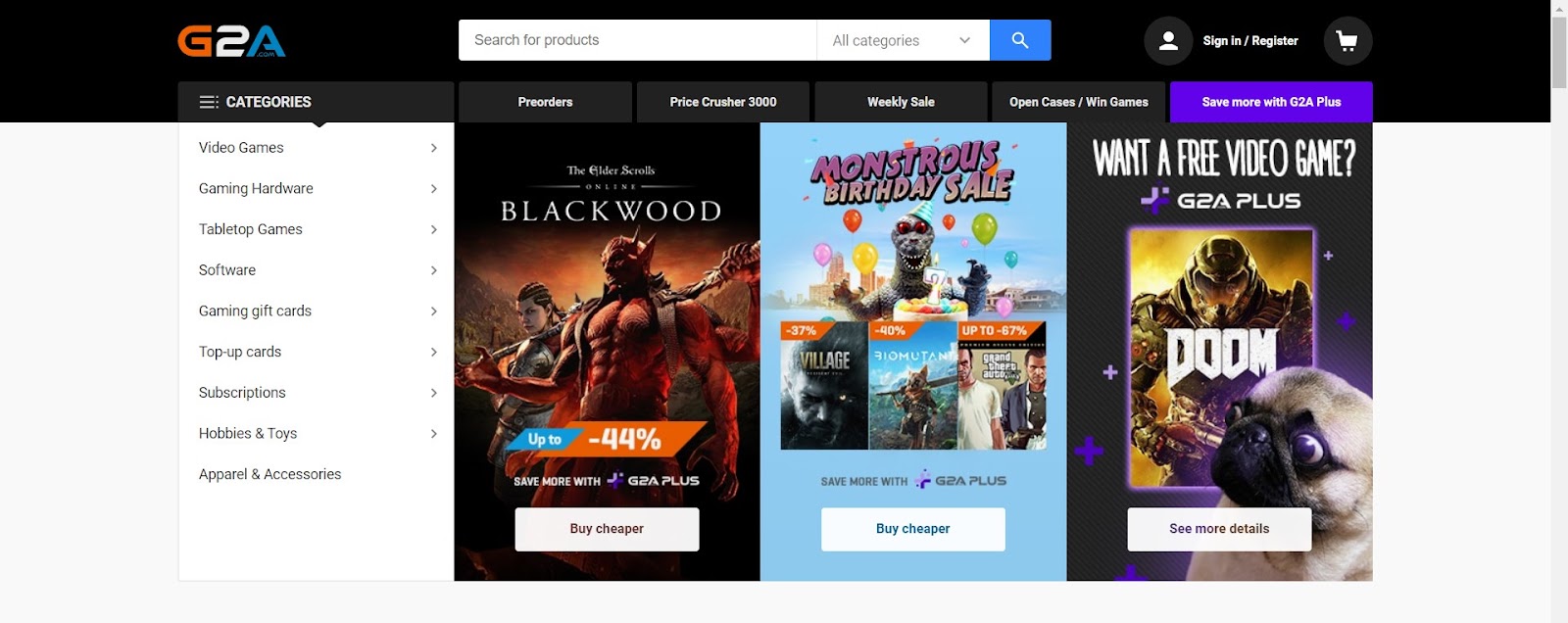This screenshot has height=623, width=1568.
Task: Open the Weekly Sale tab
Action: 901,102
